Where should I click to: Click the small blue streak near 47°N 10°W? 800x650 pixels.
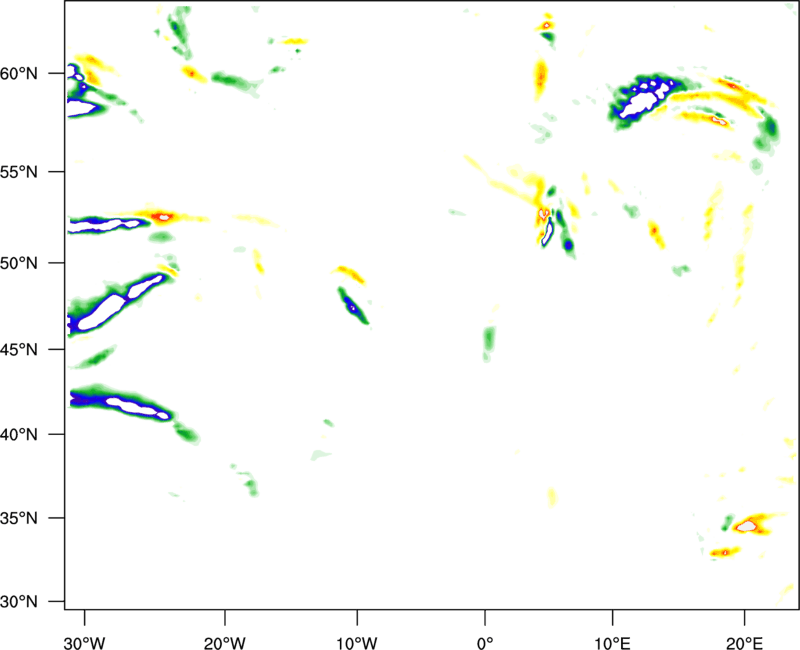[x=352, y=305]
